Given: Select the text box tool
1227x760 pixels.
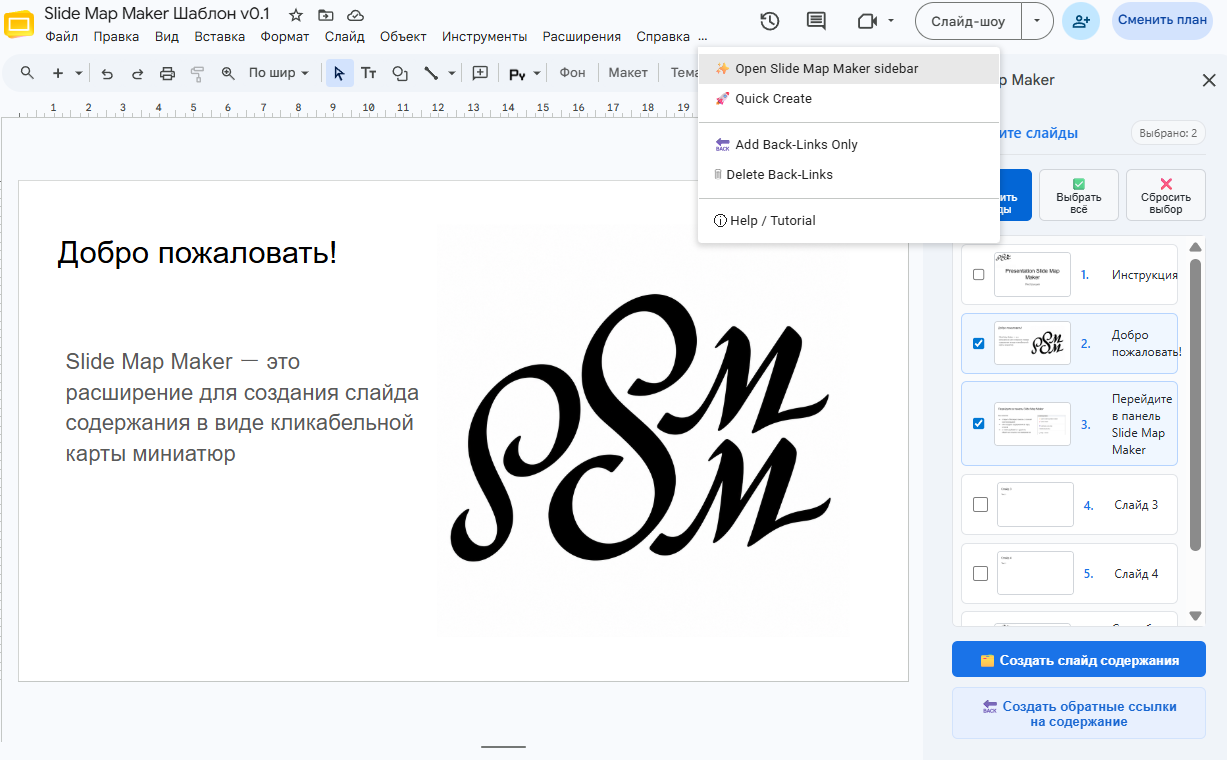Looking at the screenshot, I should [369, 73].
